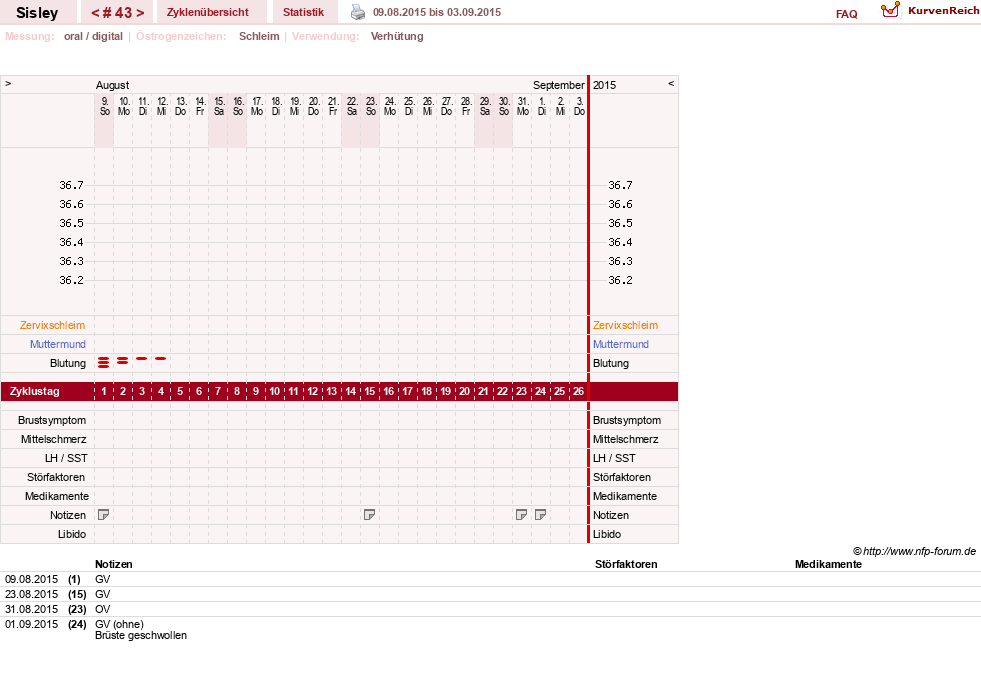Open the FAQ link

pos(846,14)
